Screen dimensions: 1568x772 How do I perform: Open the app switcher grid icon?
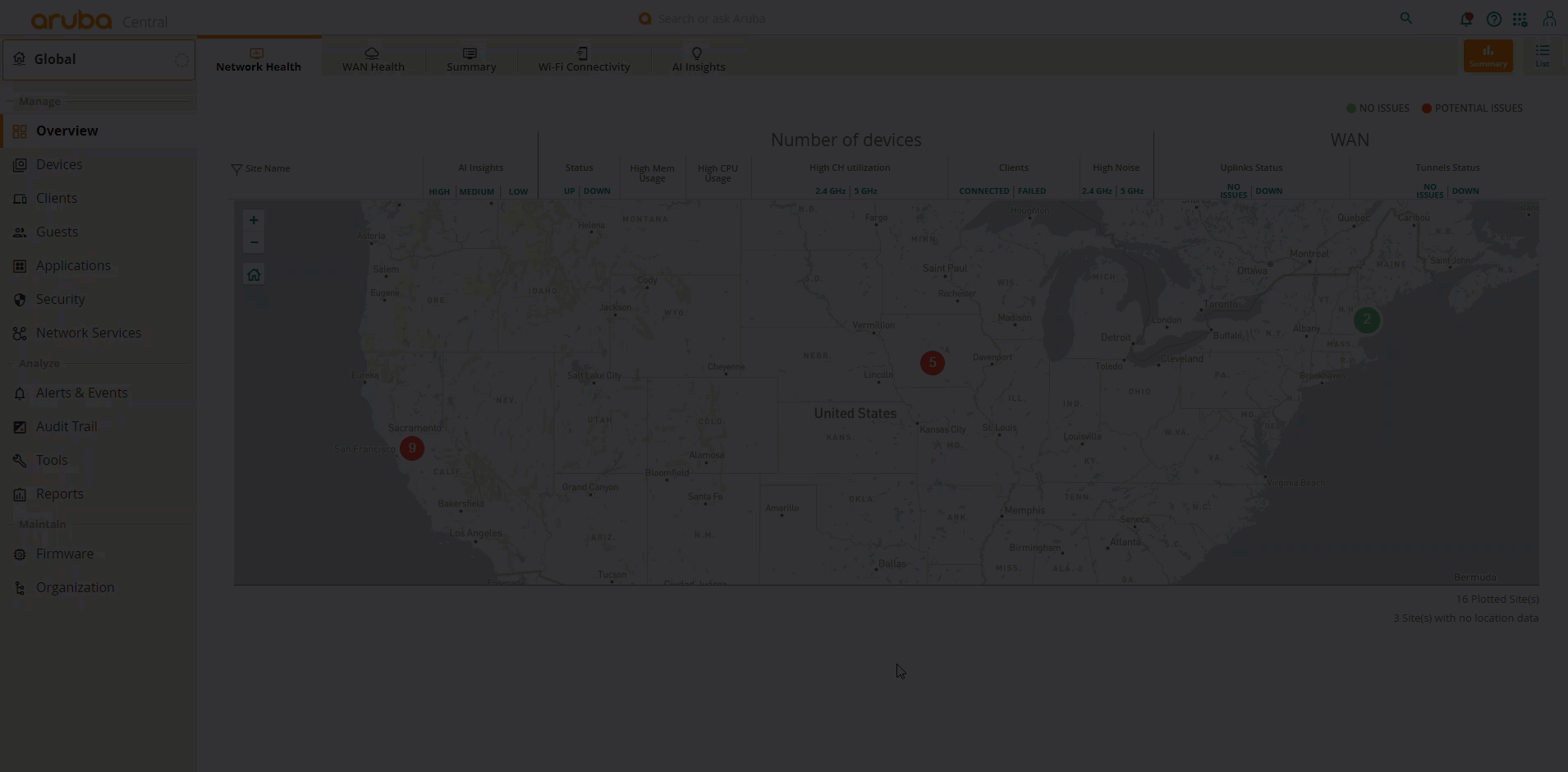click(x=1520, y=19)
